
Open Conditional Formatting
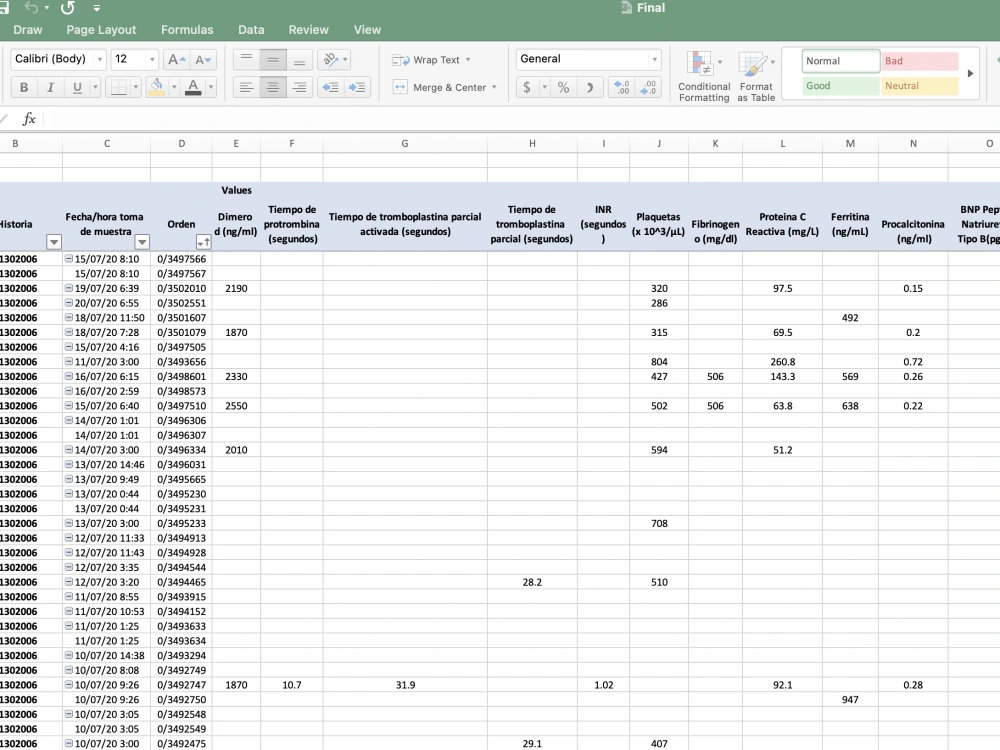pyautogui.click(x=703, y=77)
